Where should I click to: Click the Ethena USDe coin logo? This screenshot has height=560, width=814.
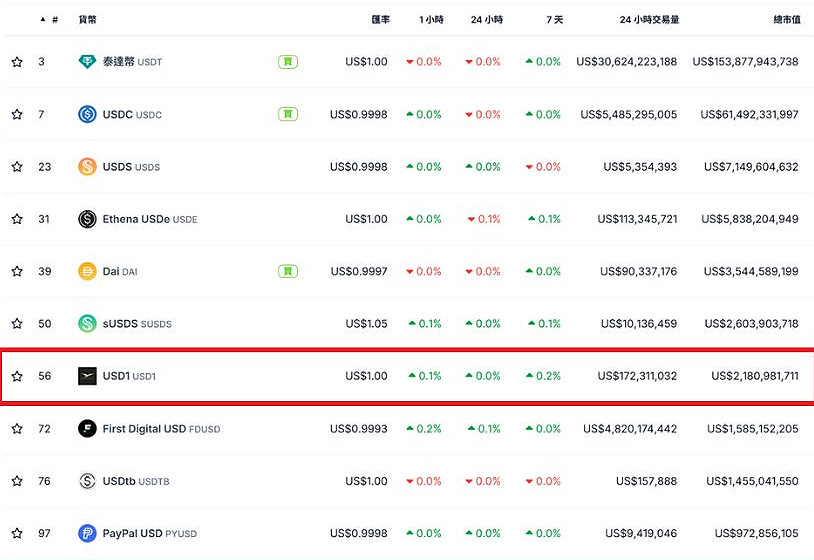(88, 219)
